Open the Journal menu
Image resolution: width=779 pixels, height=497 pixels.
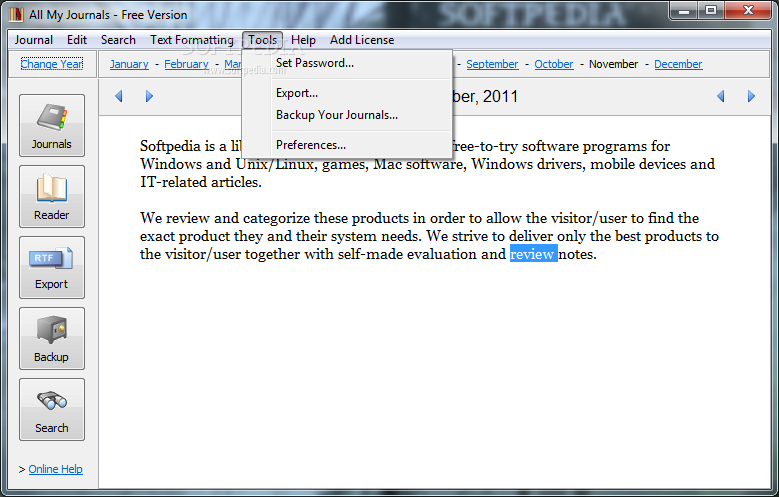click(33, 40)
